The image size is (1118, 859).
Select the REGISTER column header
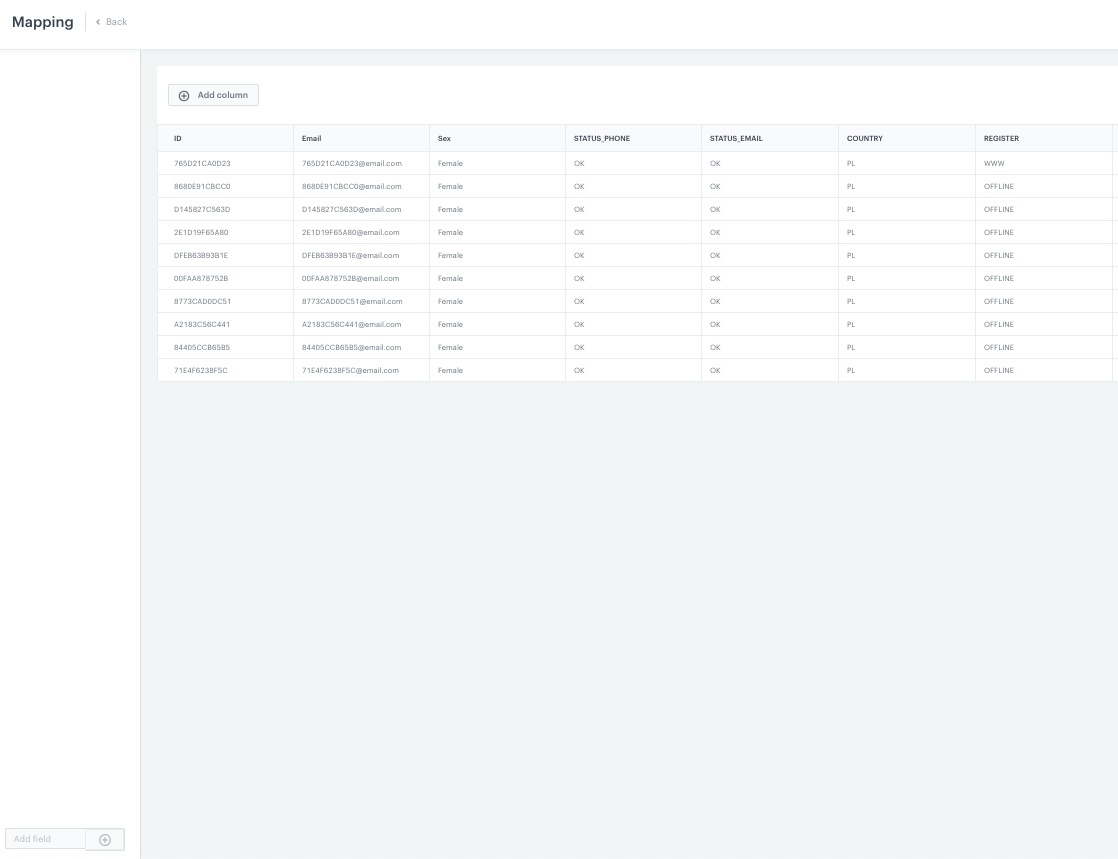point(1001,138)
